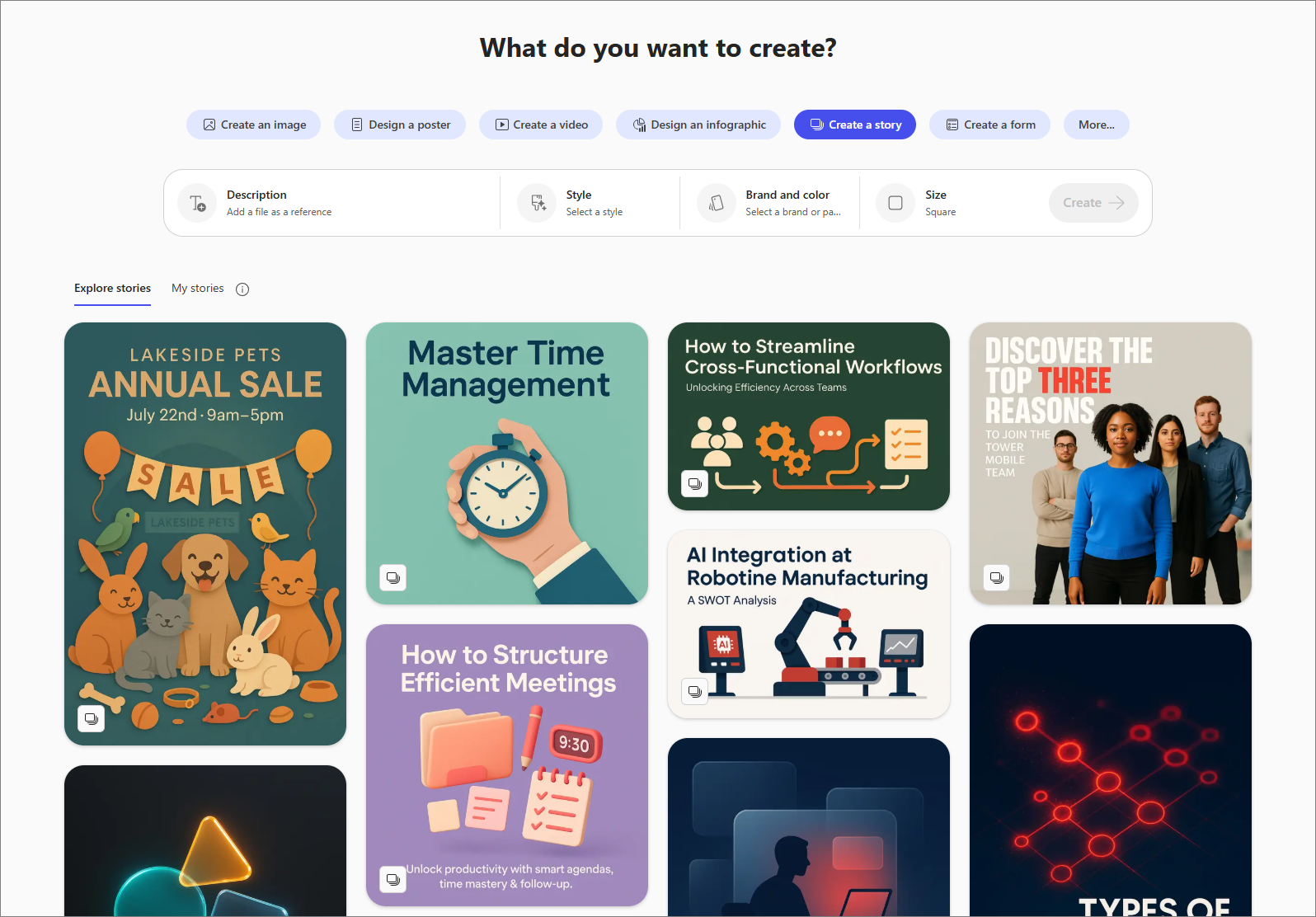1316x917 pixels.
Task: Select the Design a poster chip
Action: (400, 125)
